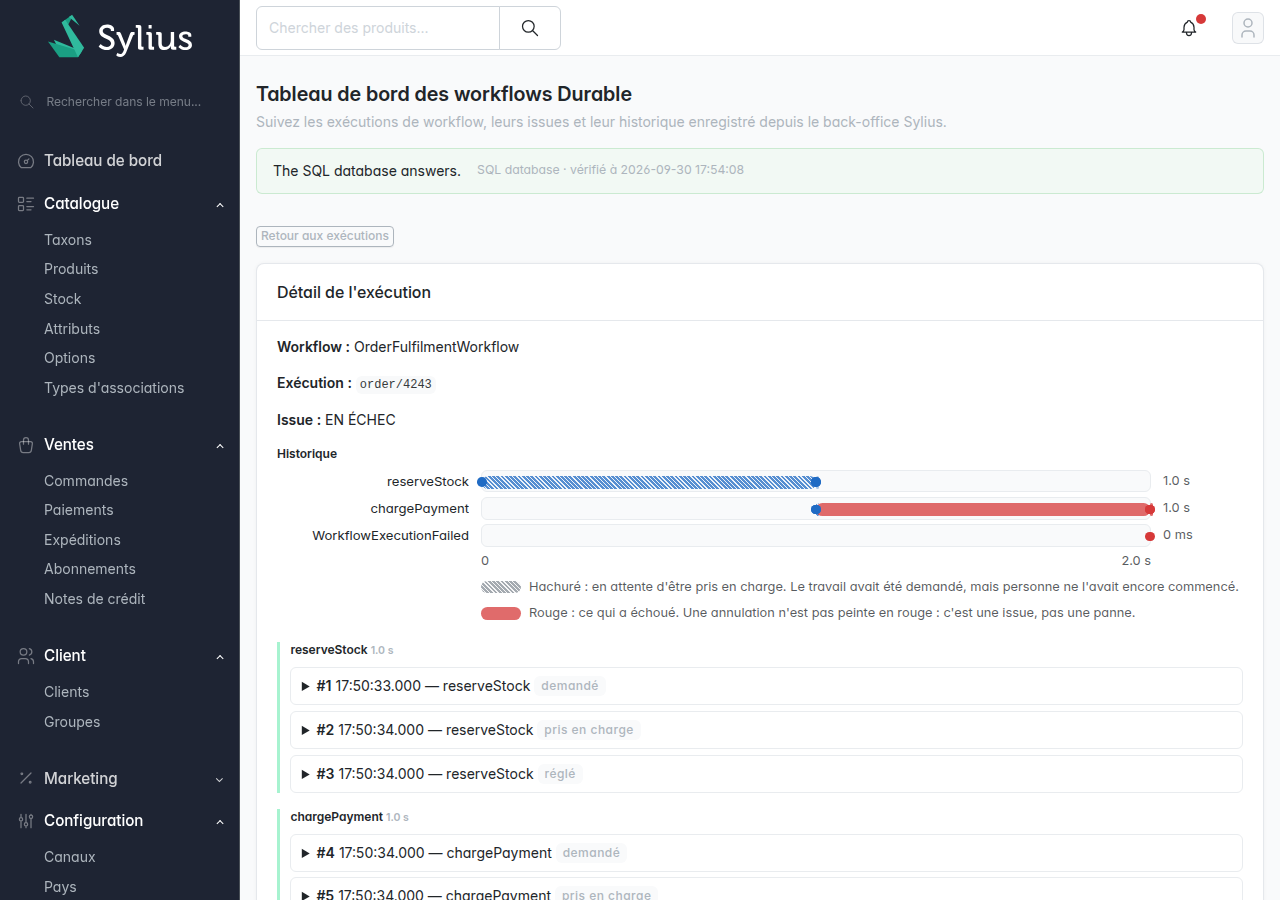Expand the Marketing section chevron
Viewport: 1280px width, 900px height.
click(220, 780)
